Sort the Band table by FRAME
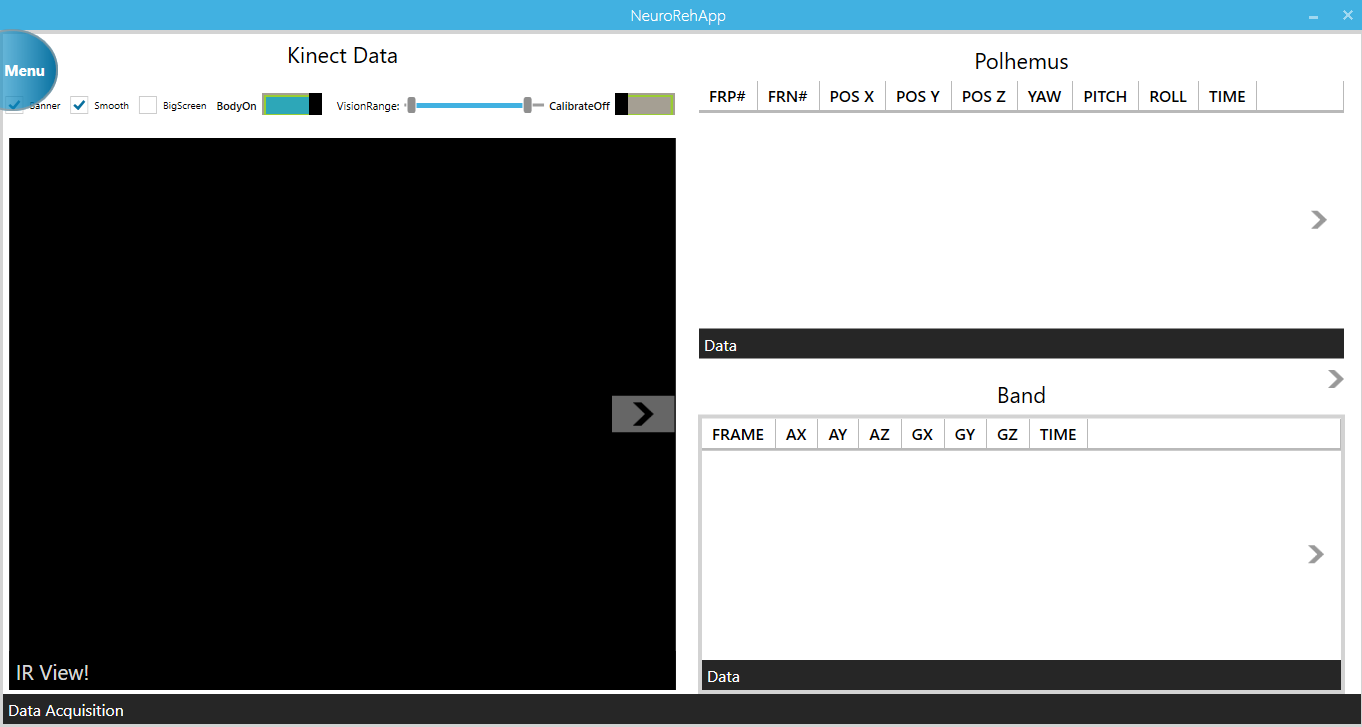This screenshot has width=1362, height=727. [737, 433]
